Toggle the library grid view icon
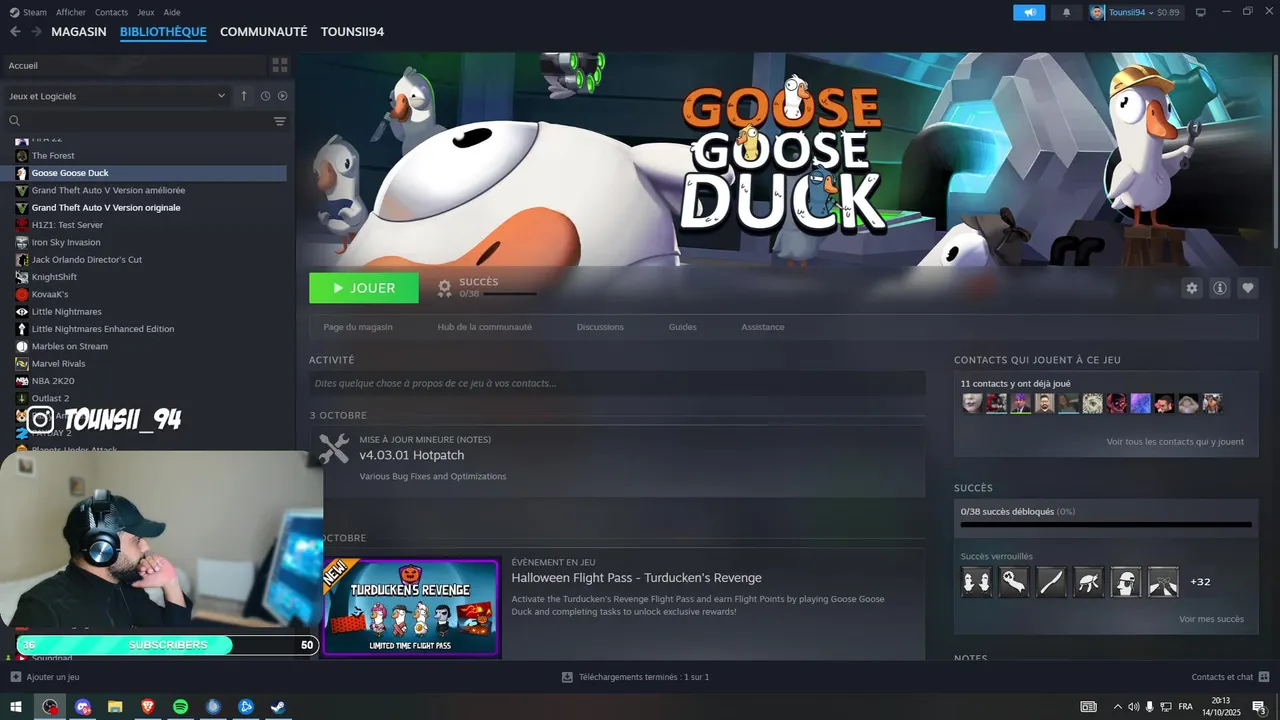 pos(280,65)
